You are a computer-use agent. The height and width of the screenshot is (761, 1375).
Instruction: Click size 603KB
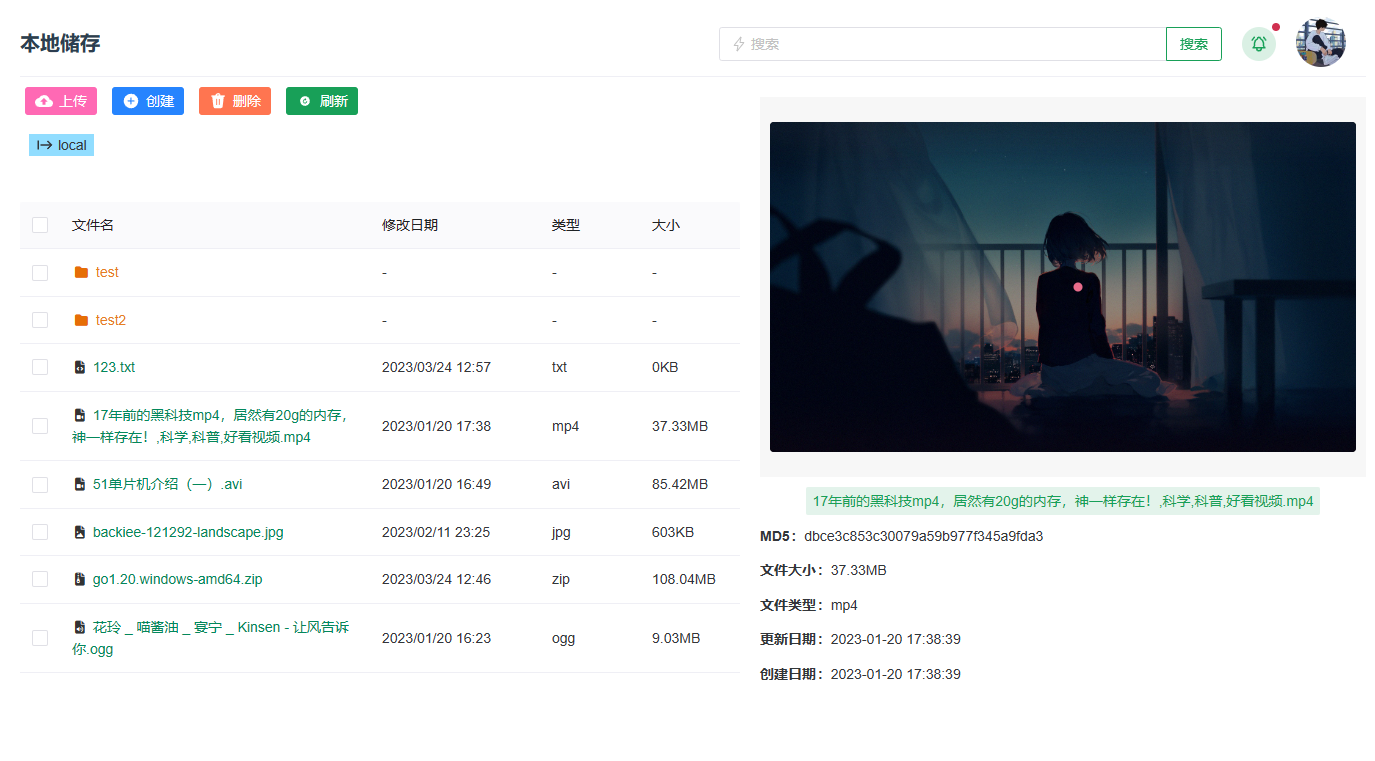click(673, 532)
